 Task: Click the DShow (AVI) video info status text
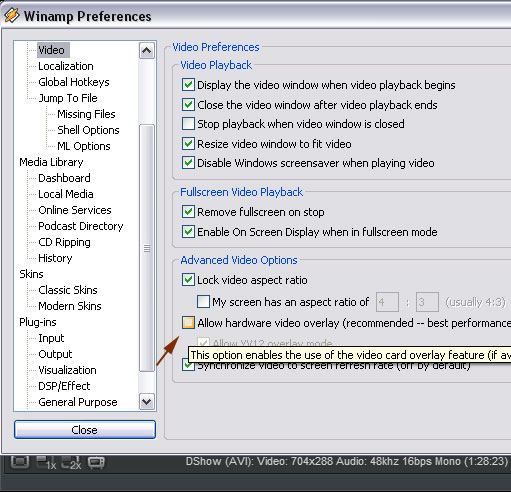[346, 461]
